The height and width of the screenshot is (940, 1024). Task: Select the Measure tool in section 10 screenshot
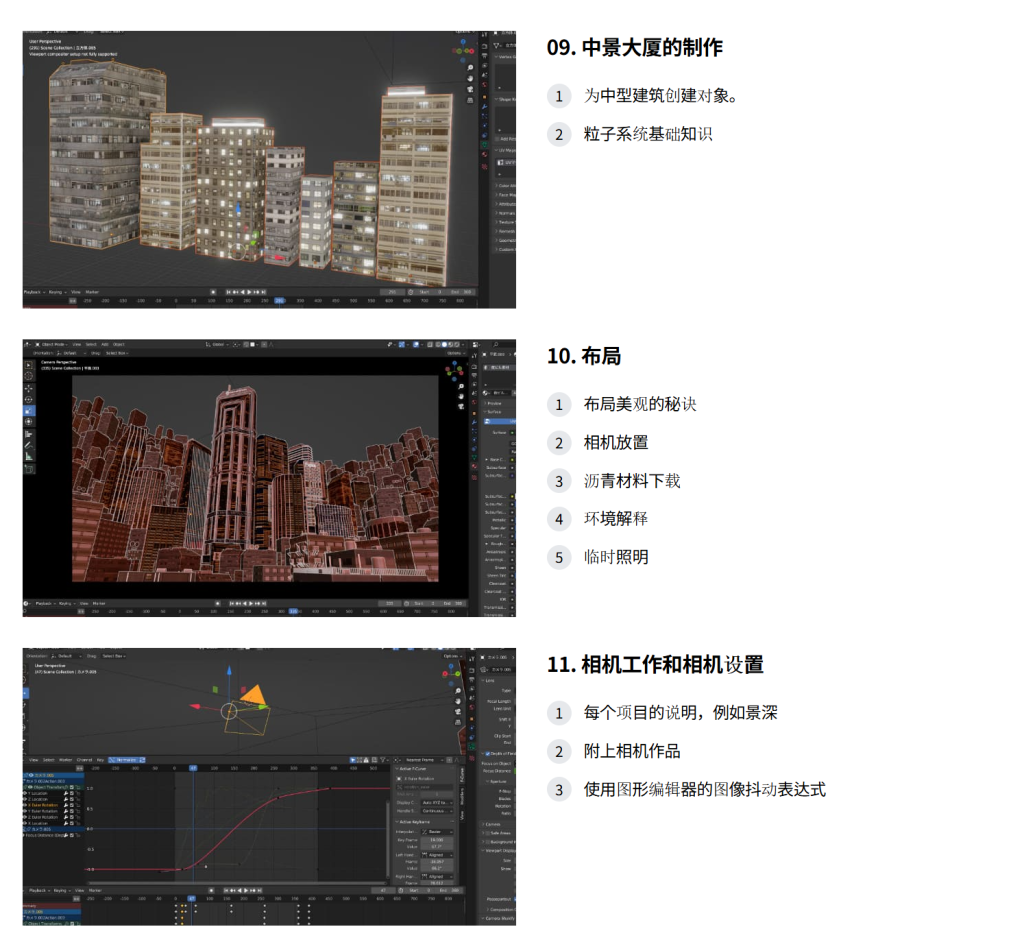pyautogui.click(x=29, y=457)
